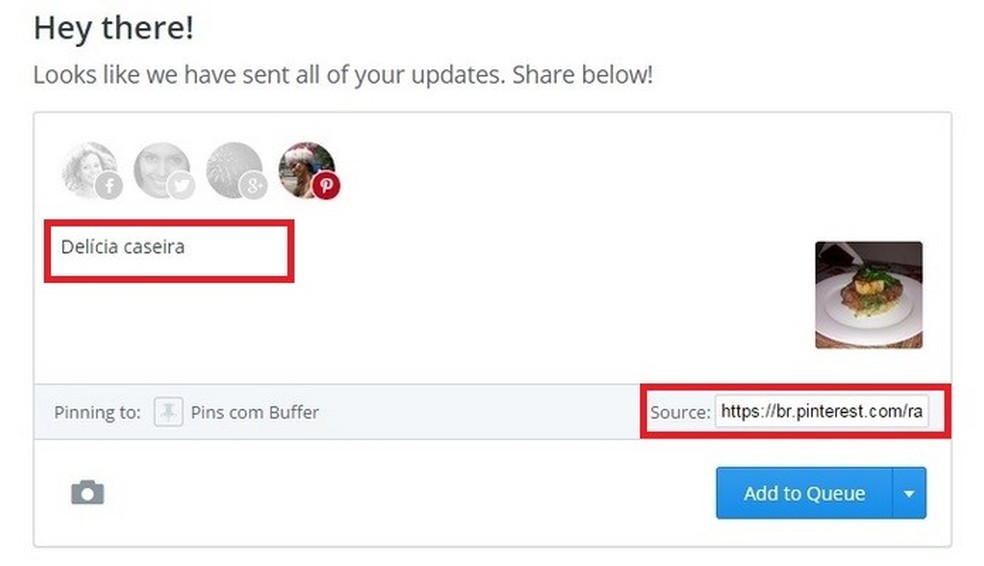
Task: Focus the Source URL input field
Action: click(x=820, y=412)
